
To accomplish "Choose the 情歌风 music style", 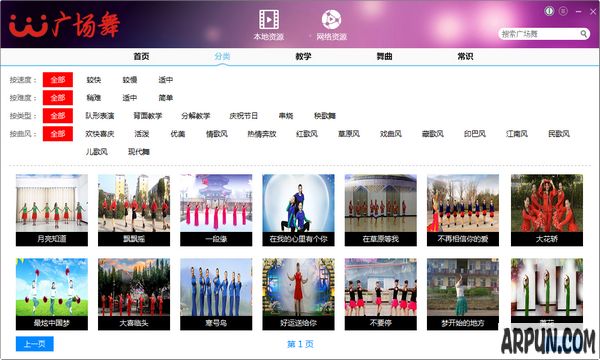I will coord(217,134).
